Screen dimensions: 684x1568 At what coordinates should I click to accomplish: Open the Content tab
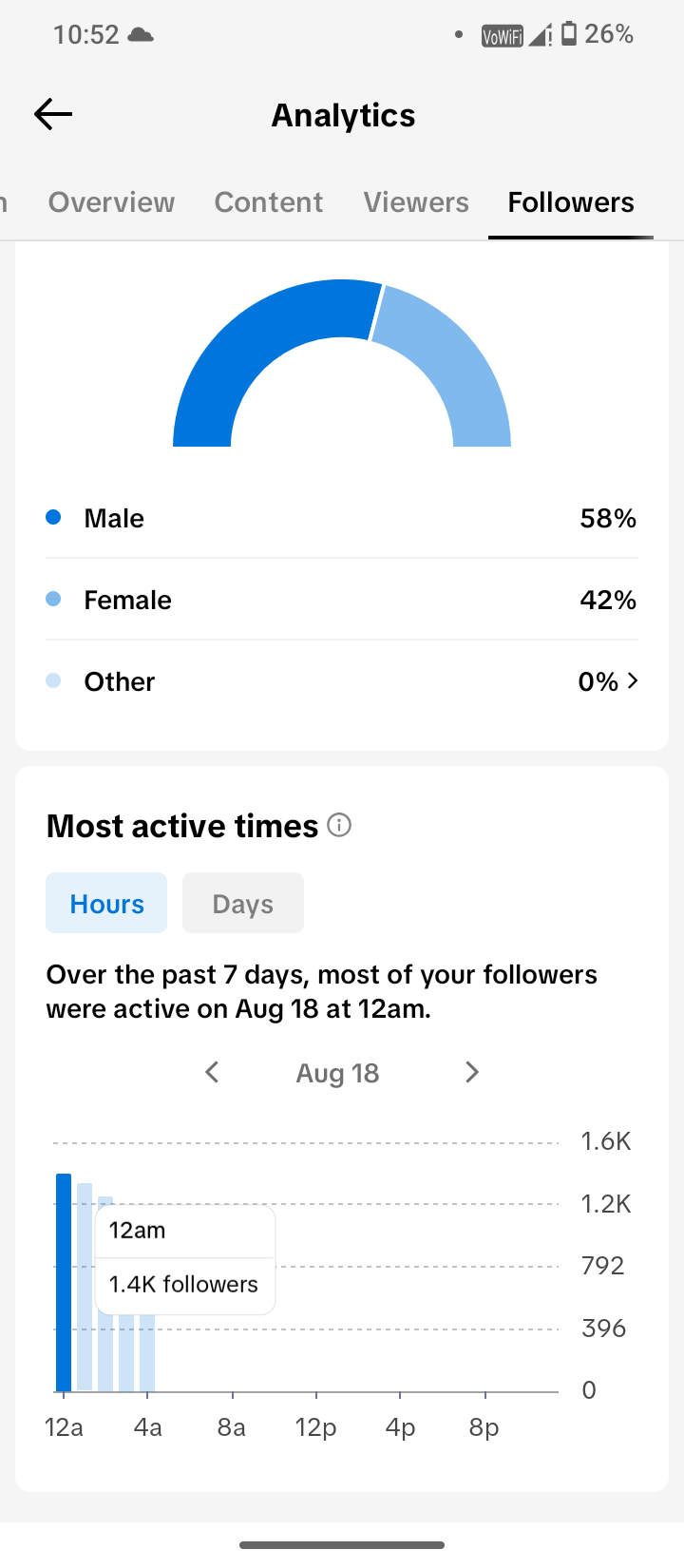[x=269, y=202]
